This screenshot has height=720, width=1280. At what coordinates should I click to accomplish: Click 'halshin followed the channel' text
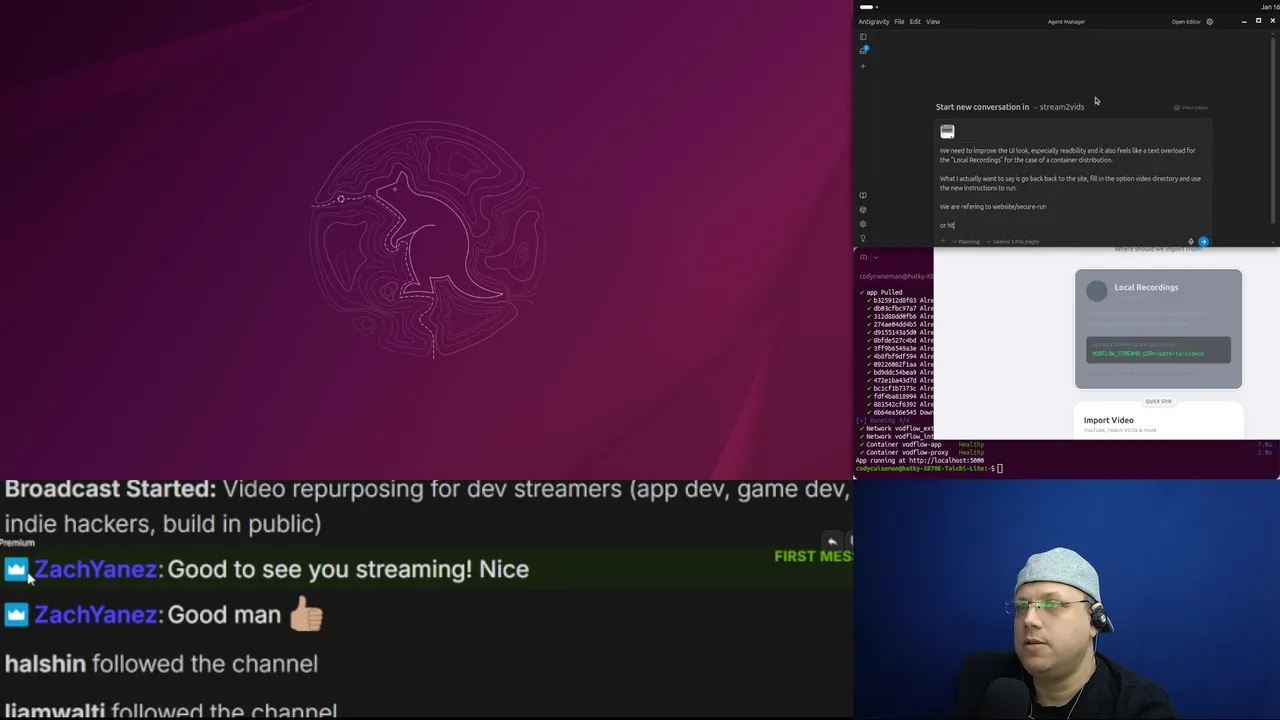(x=161, y=663)
